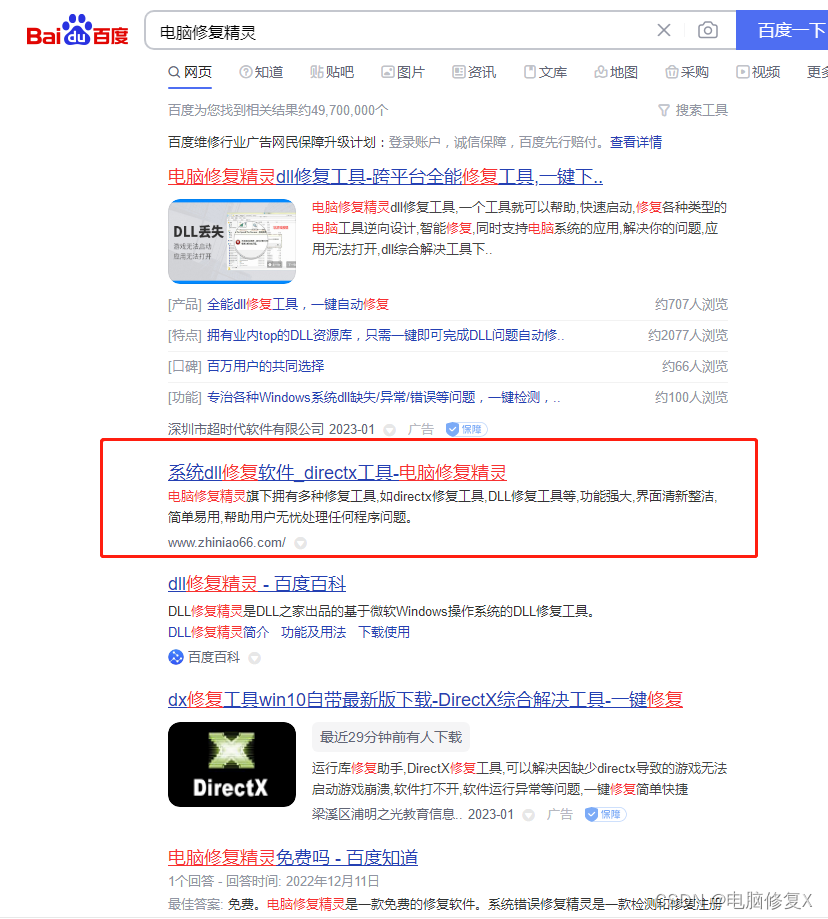Image resolution: width=828 pixels, height=919 pixels.
Task: Open 电脑修复精灵免费吗 - 百度知道 result
Action: 293,857
